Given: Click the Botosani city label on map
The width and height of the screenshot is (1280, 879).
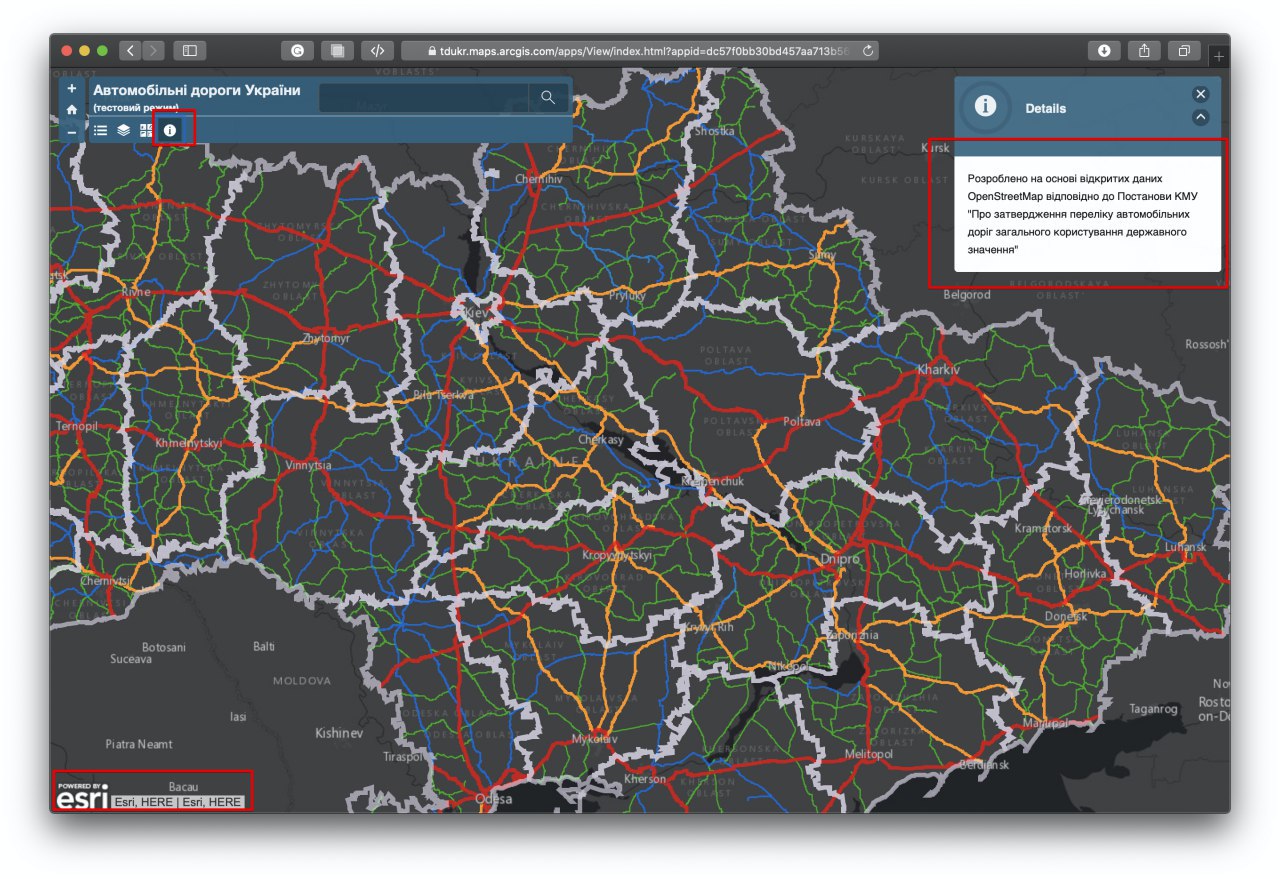Looking at the screenshot, I should 164,647.
